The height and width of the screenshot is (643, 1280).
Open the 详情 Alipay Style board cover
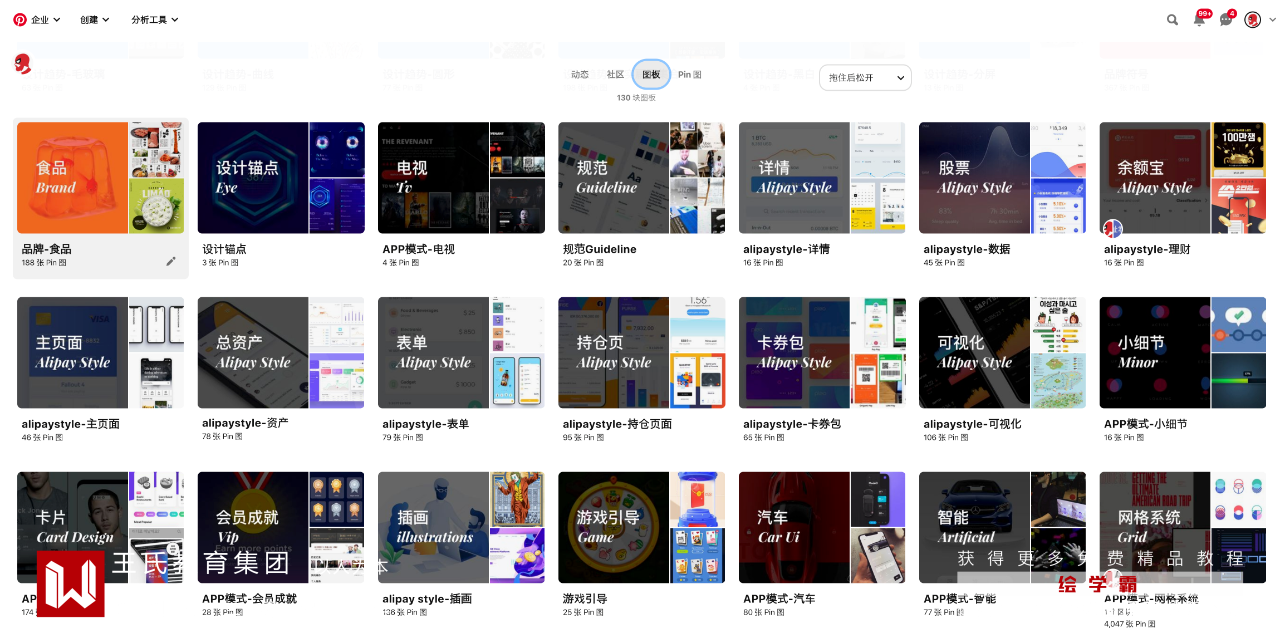[x=822, y=178]
